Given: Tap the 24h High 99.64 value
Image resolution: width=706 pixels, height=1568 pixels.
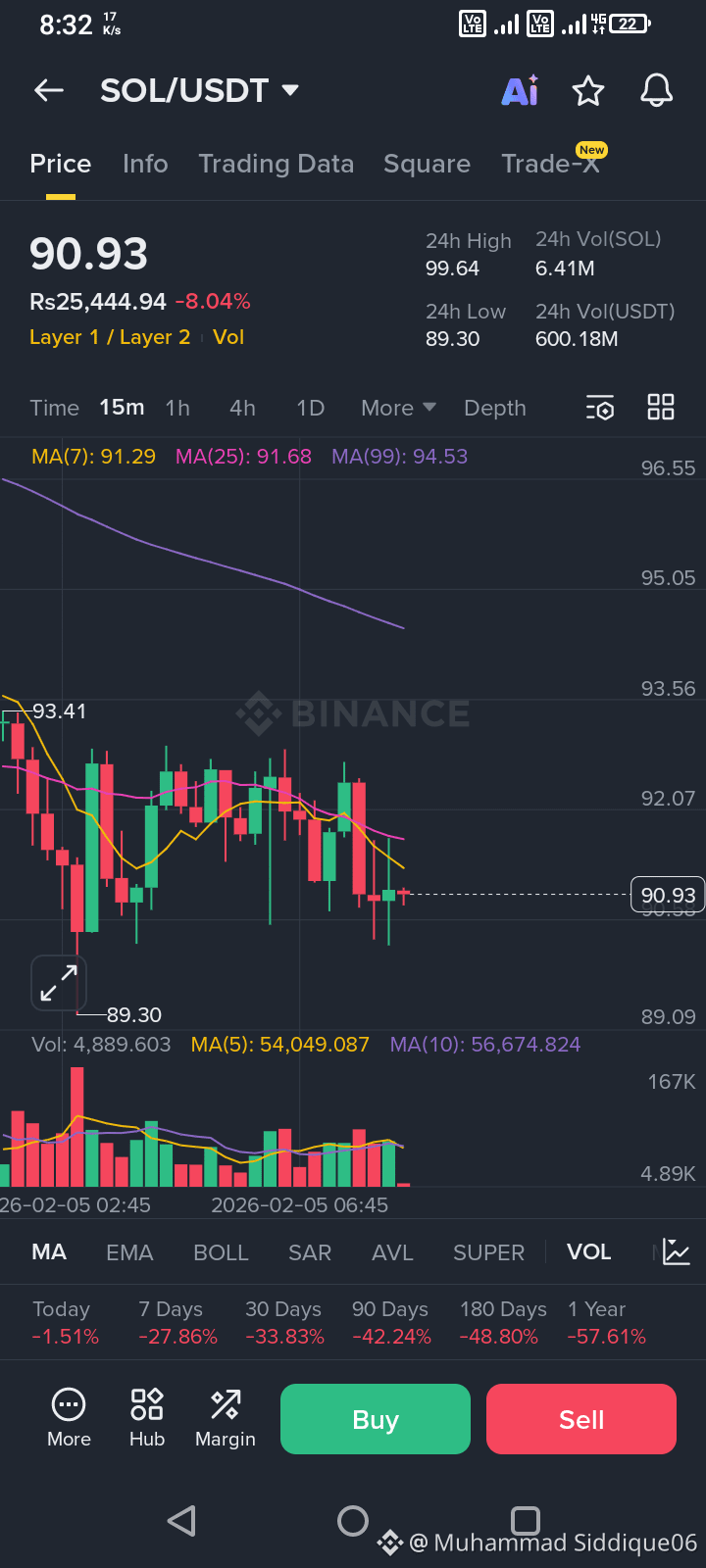Looking at the screenshot, I should tap(452, 269).
